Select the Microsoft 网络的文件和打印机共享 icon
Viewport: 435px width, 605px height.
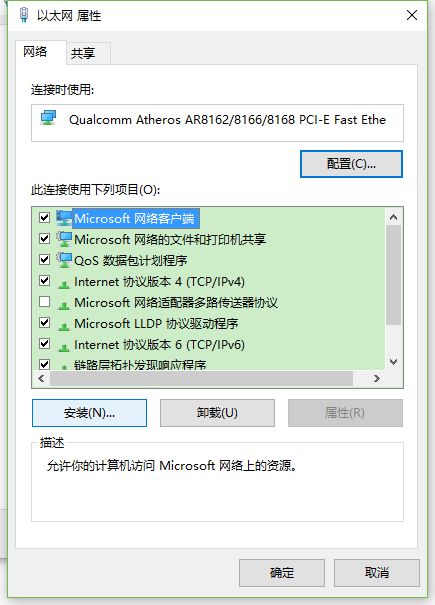[64, 239]
